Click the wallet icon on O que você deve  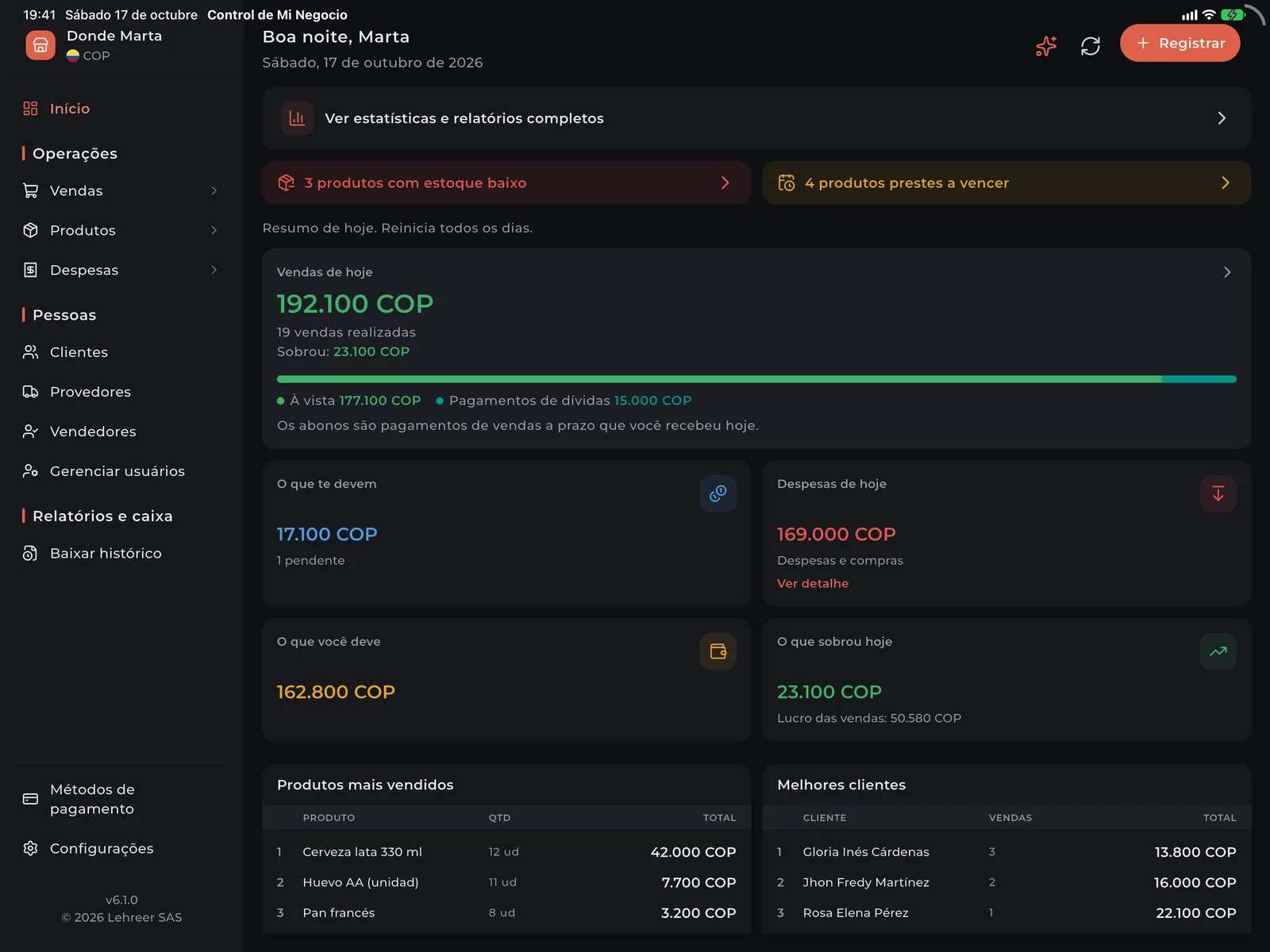point(718,651)
